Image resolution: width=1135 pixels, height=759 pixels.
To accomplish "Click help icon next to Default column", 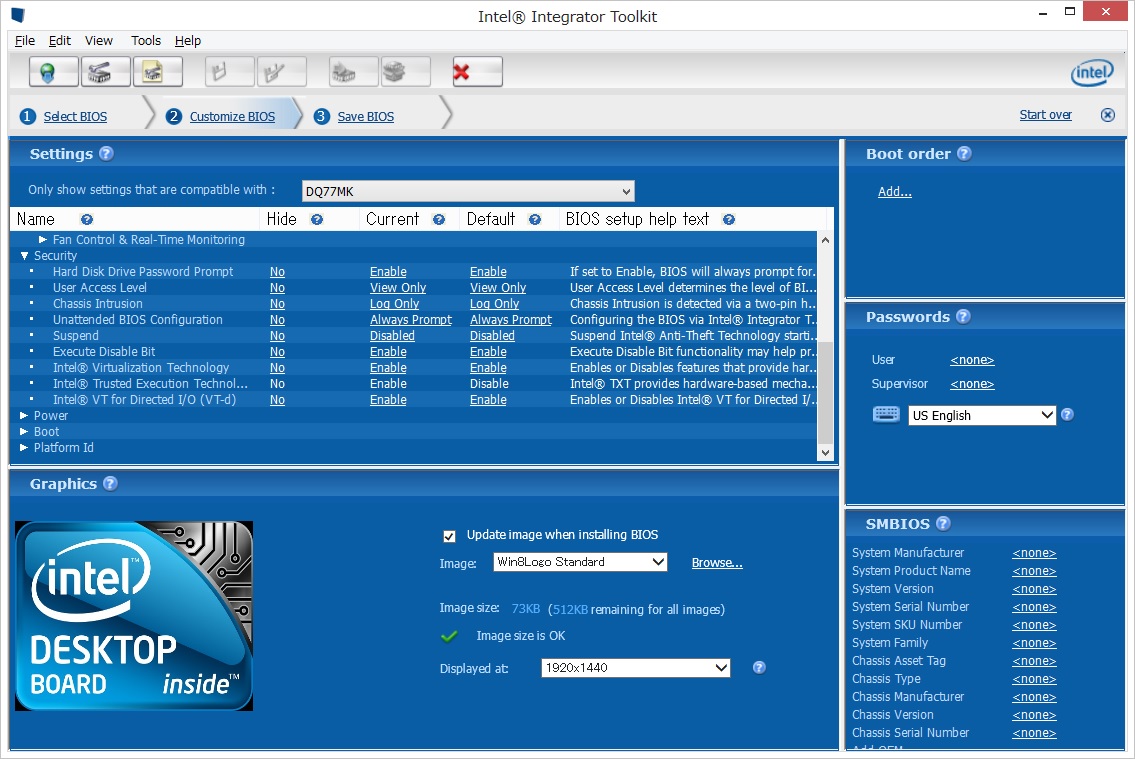I will click(535, 219).
